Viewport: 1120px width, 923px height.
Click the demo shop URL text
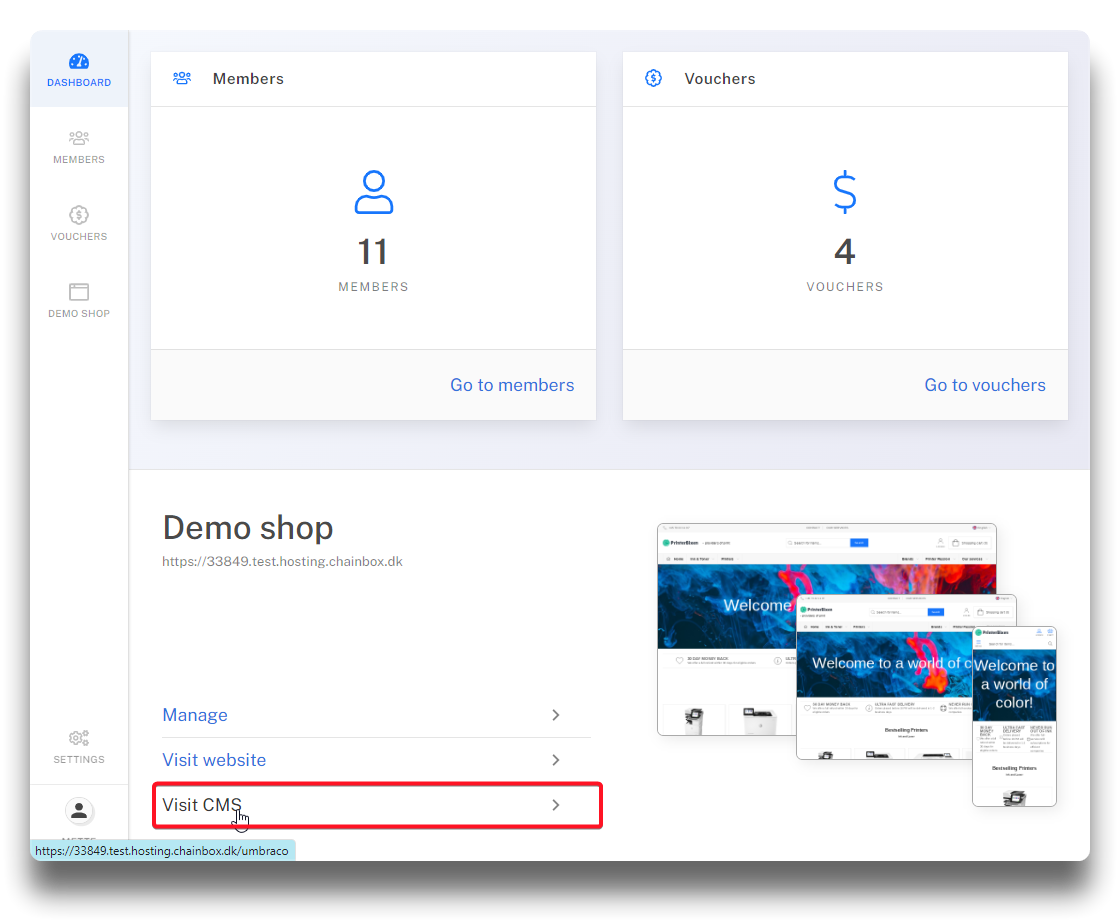282,562
